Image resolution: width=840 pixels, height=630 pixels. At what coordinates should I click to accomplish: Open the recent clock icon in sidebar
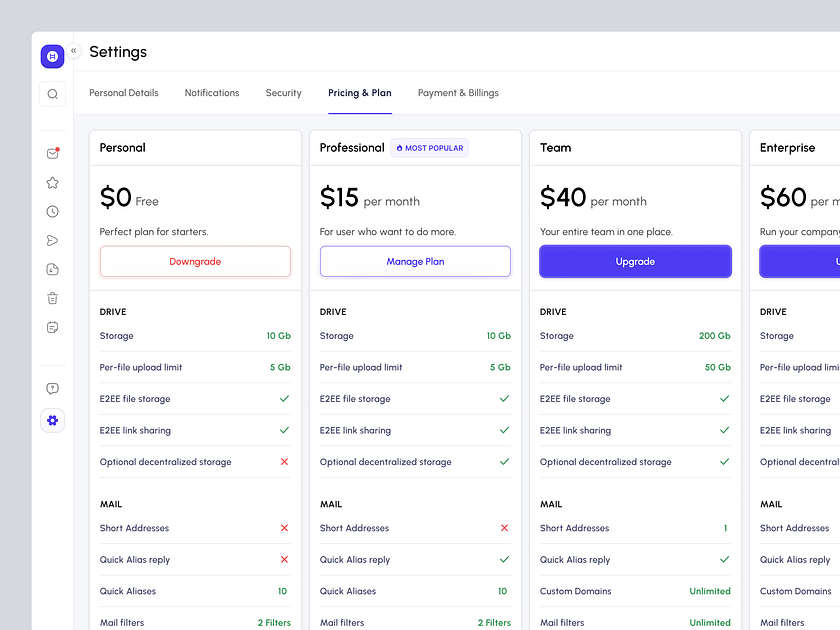point(52,212)
